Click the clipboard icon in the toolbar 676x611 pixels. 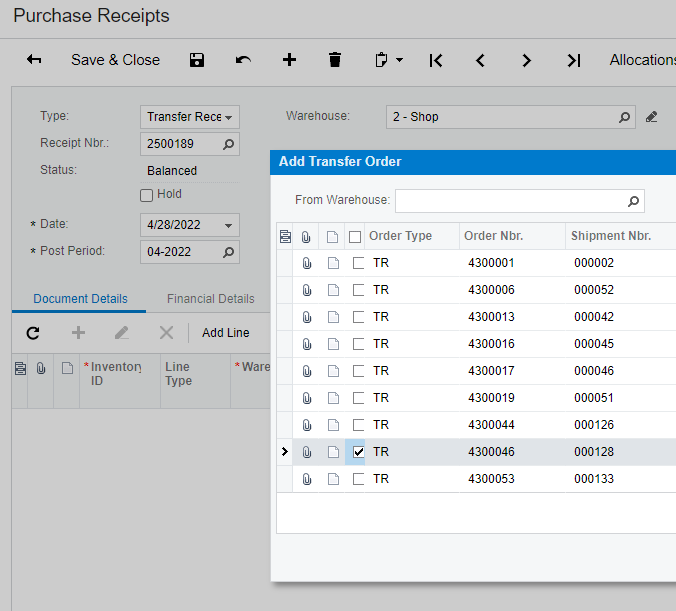381,60
